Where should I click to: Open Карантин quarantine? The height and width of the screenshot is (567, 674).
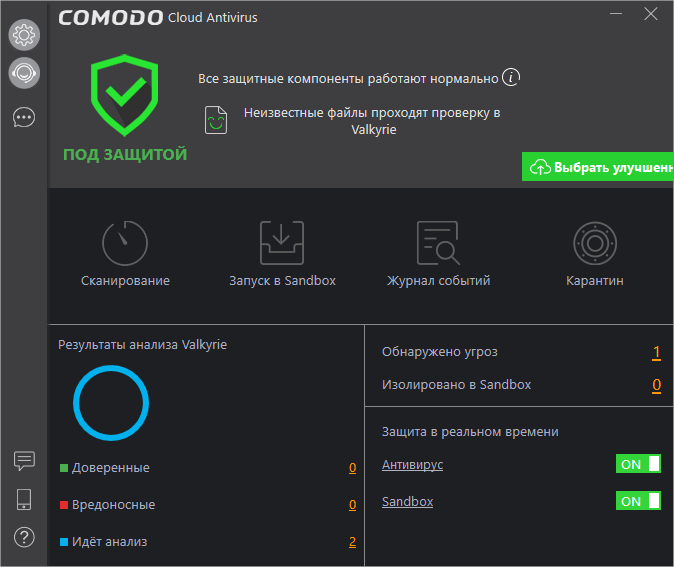[594, 243]
